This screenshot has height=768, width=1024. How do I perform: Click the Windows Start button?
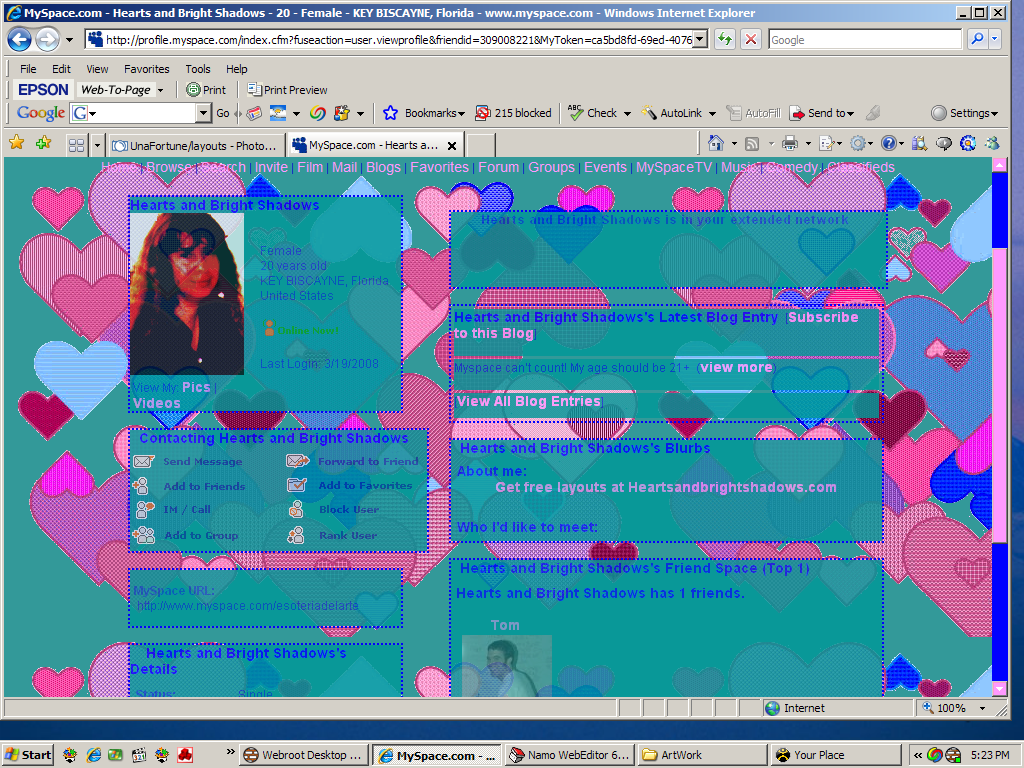[x=27, y=755]
